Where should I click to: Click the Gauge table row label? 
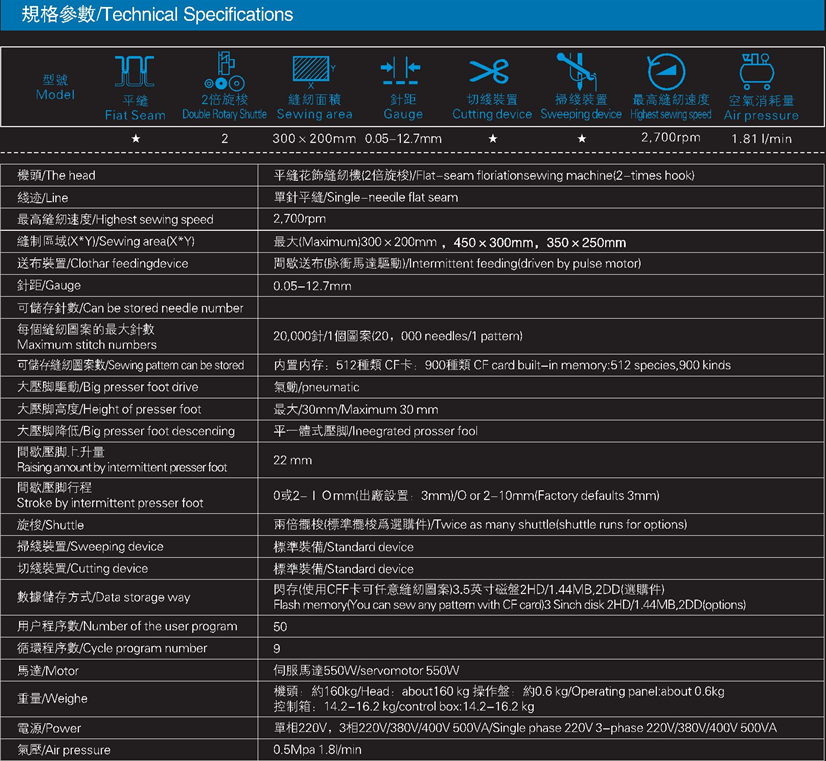(49, 285)
